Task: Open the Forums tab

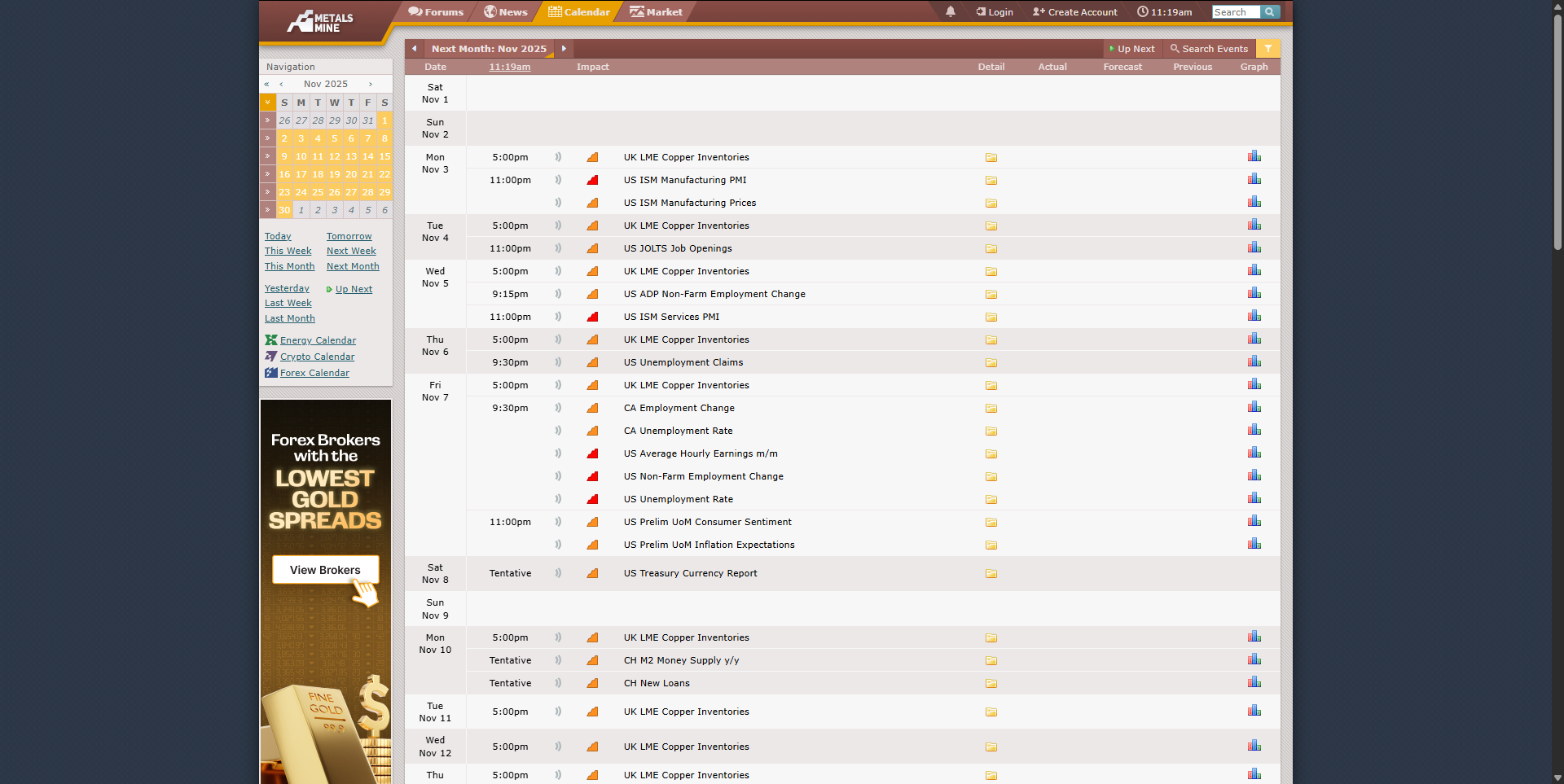Action: 436,12
